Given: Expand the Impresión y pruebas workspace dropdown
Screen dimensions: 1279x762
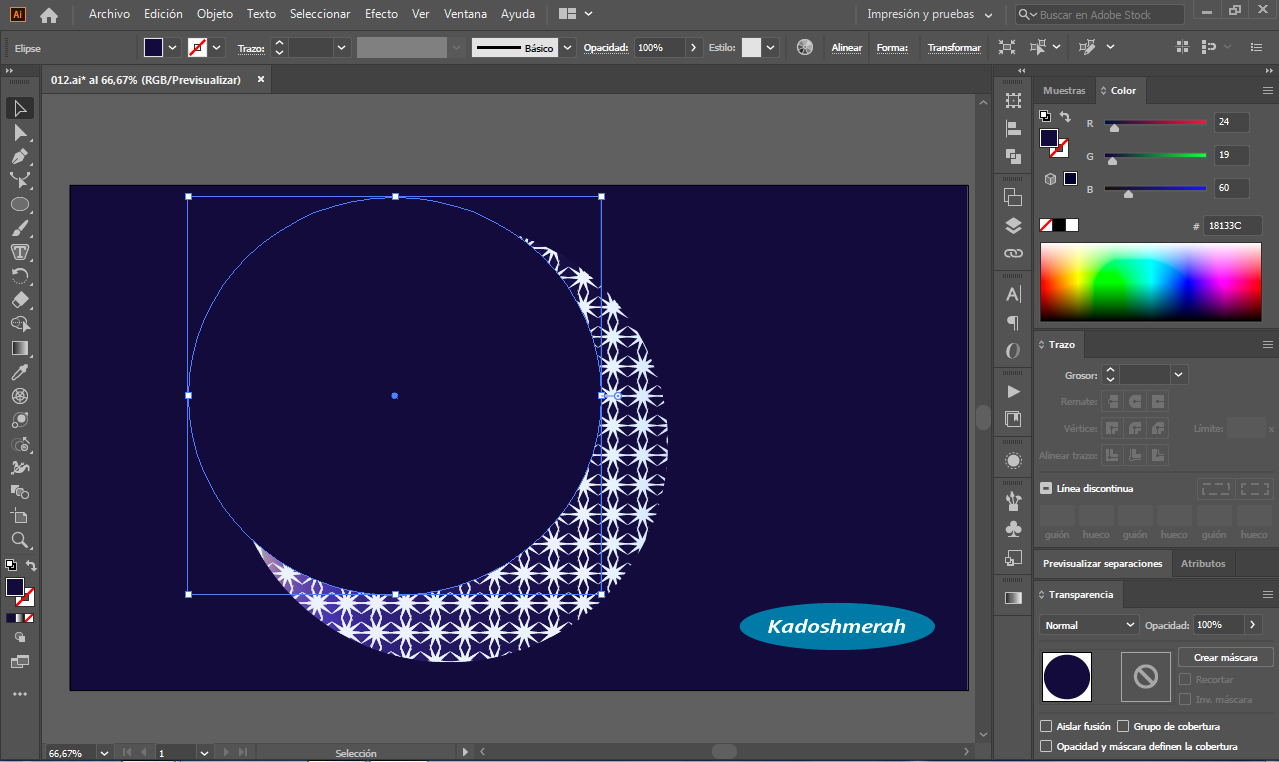Looking at the screenshot, I should (930, 14).
